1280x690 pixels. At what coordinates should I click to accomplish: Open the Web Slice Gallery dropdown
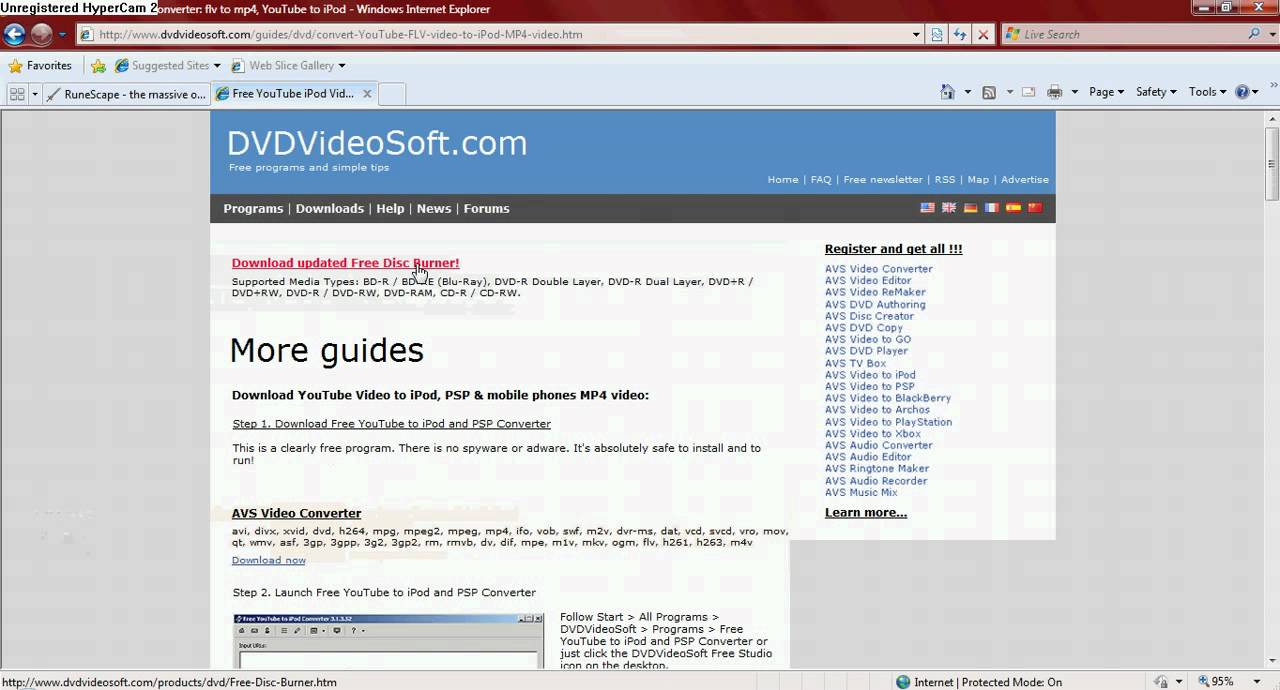(288, 66)
